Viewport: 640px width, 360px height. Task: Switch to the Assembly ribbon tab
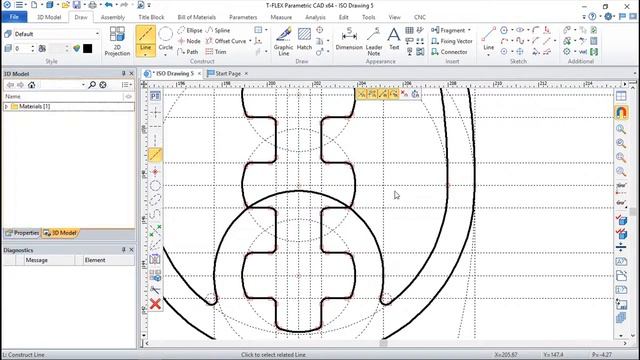tap(113, 17)
